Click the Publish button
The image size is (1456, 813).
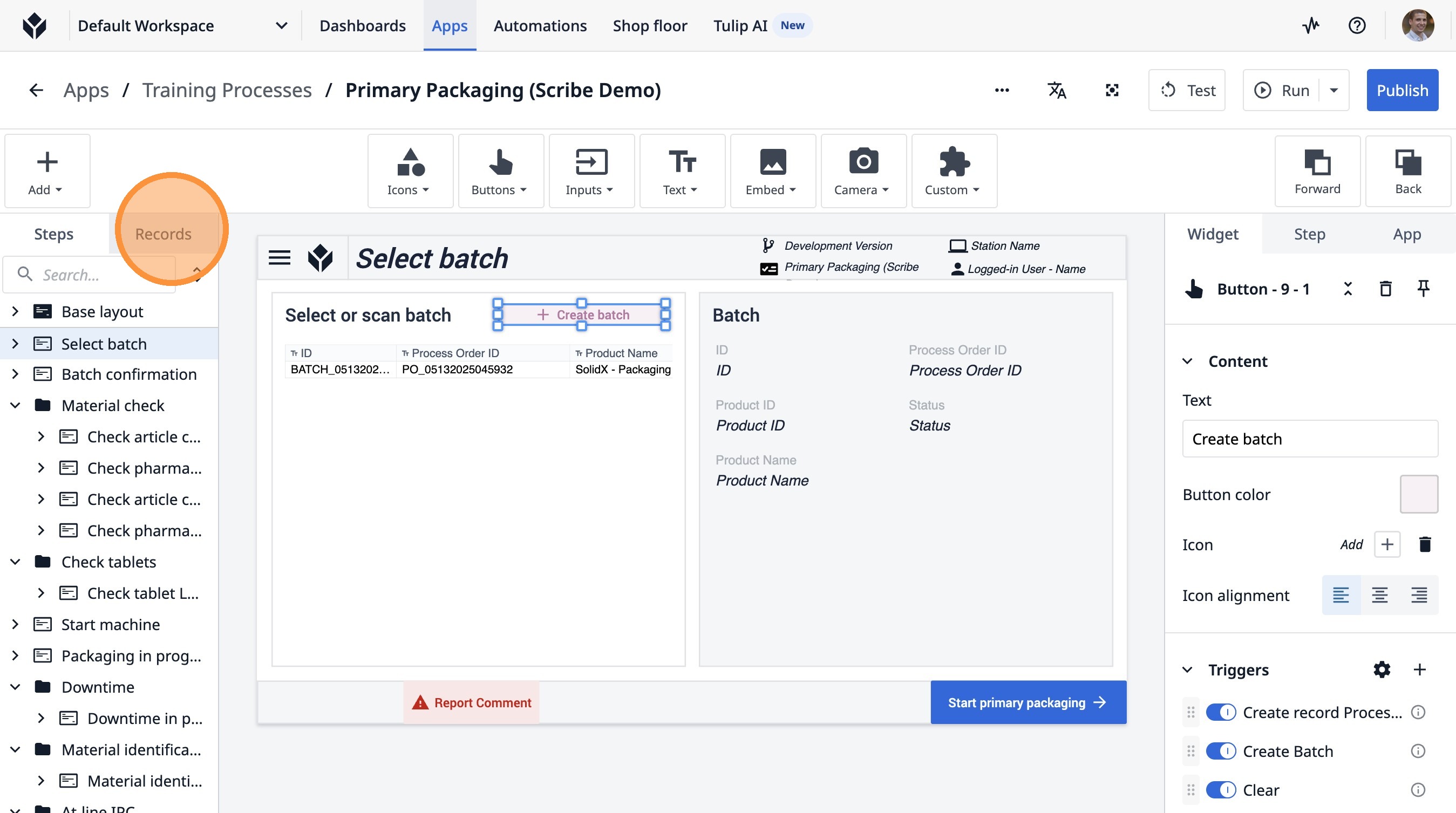tap(1401, 91)
